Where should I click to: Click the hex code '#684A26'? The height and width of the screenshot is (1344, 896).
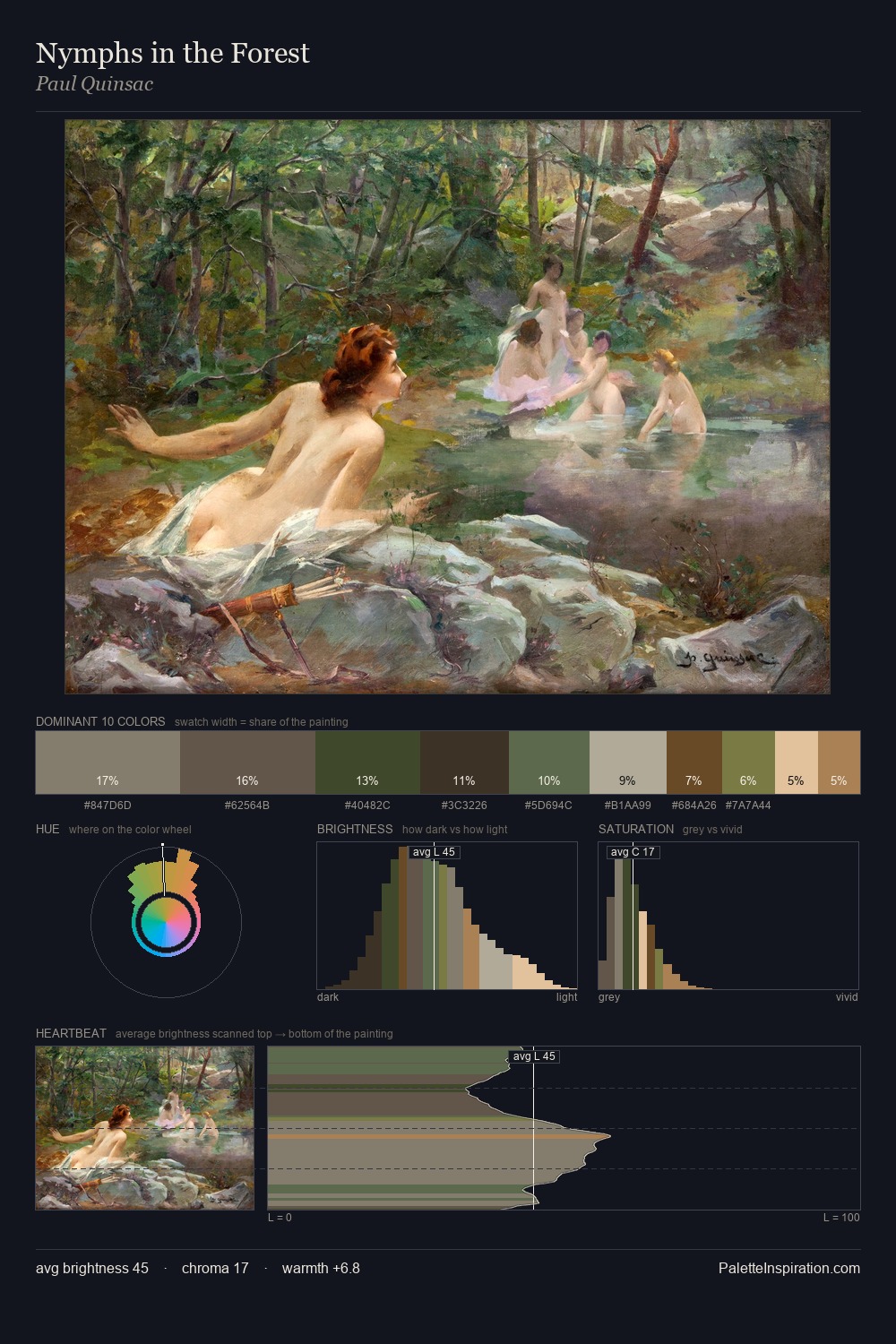click(x=694, y=806)
